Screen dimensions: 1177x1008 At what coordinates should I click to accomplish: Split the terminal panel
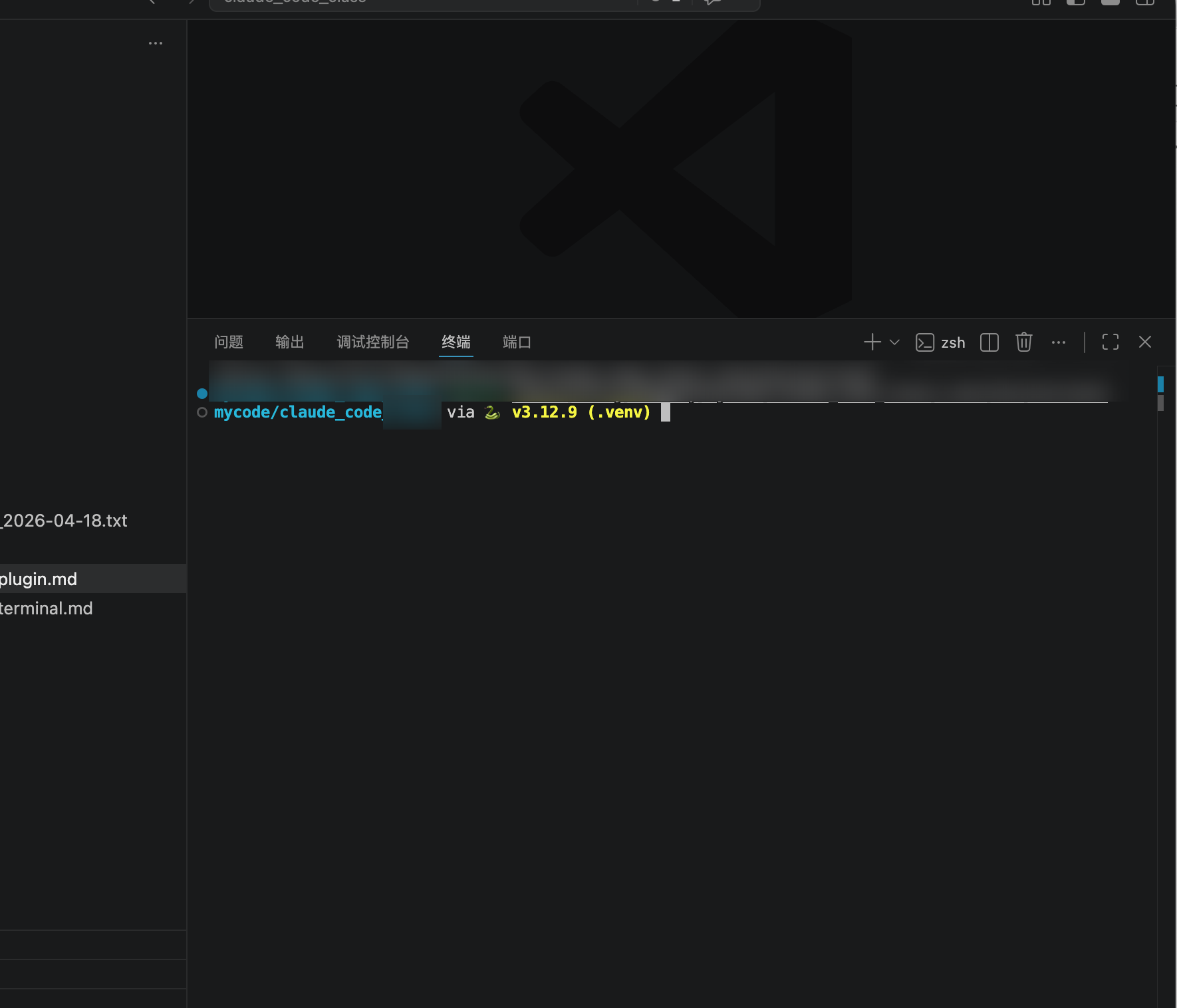pyautogui.click(x=989, y=342)
